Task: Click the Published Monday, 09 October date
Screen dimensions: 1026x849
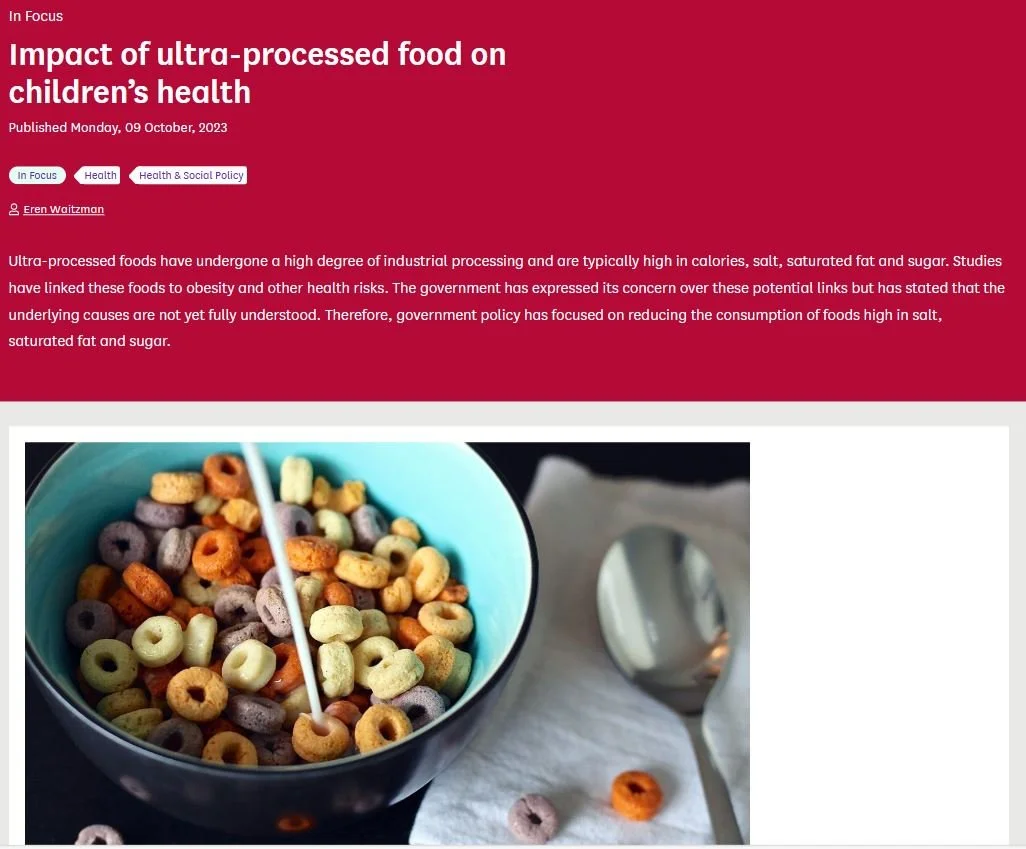Action: point(118,128)
